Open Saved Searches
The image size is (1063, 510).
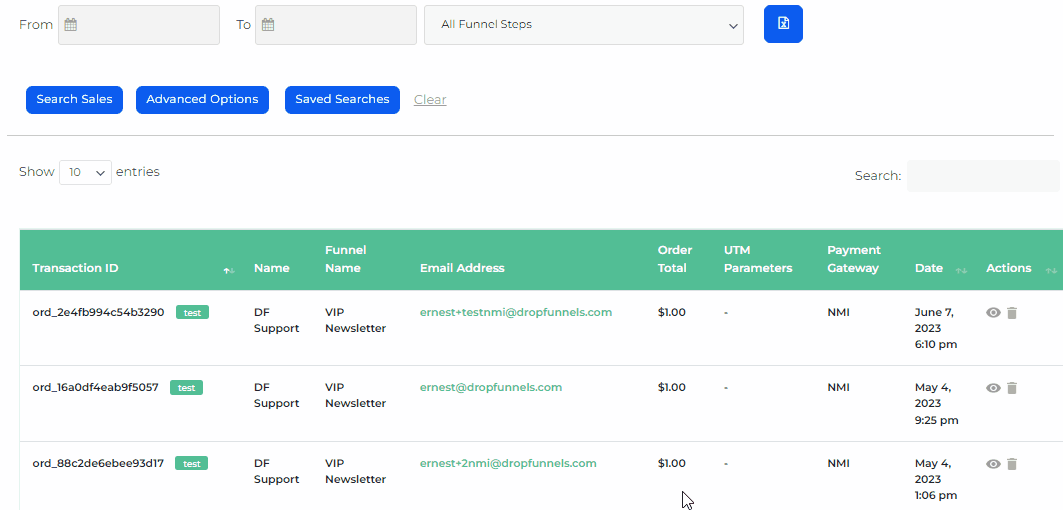tap(342, 100)
